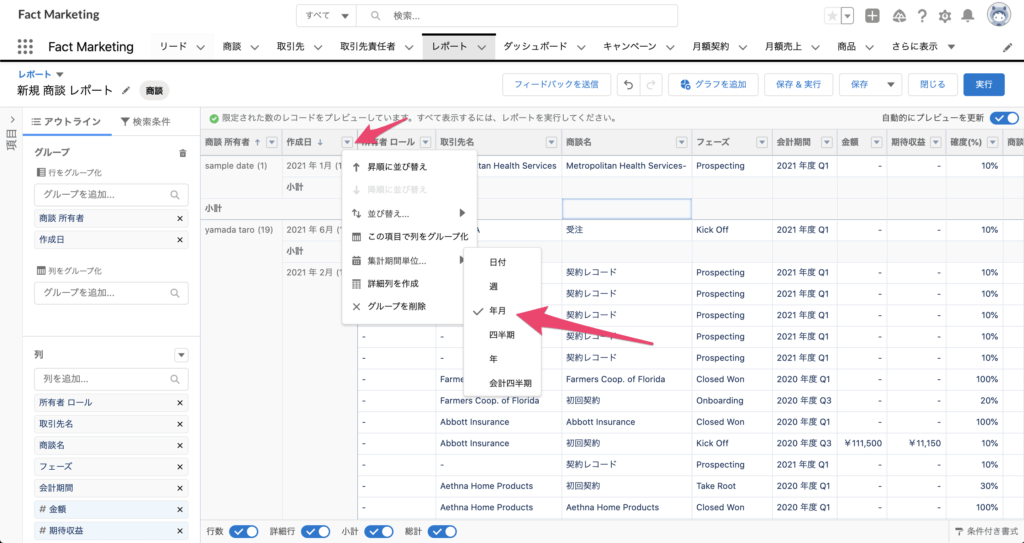1024x543 pixels.
Task: Choose この項目で列をグループ化
Action: point(409,237)
